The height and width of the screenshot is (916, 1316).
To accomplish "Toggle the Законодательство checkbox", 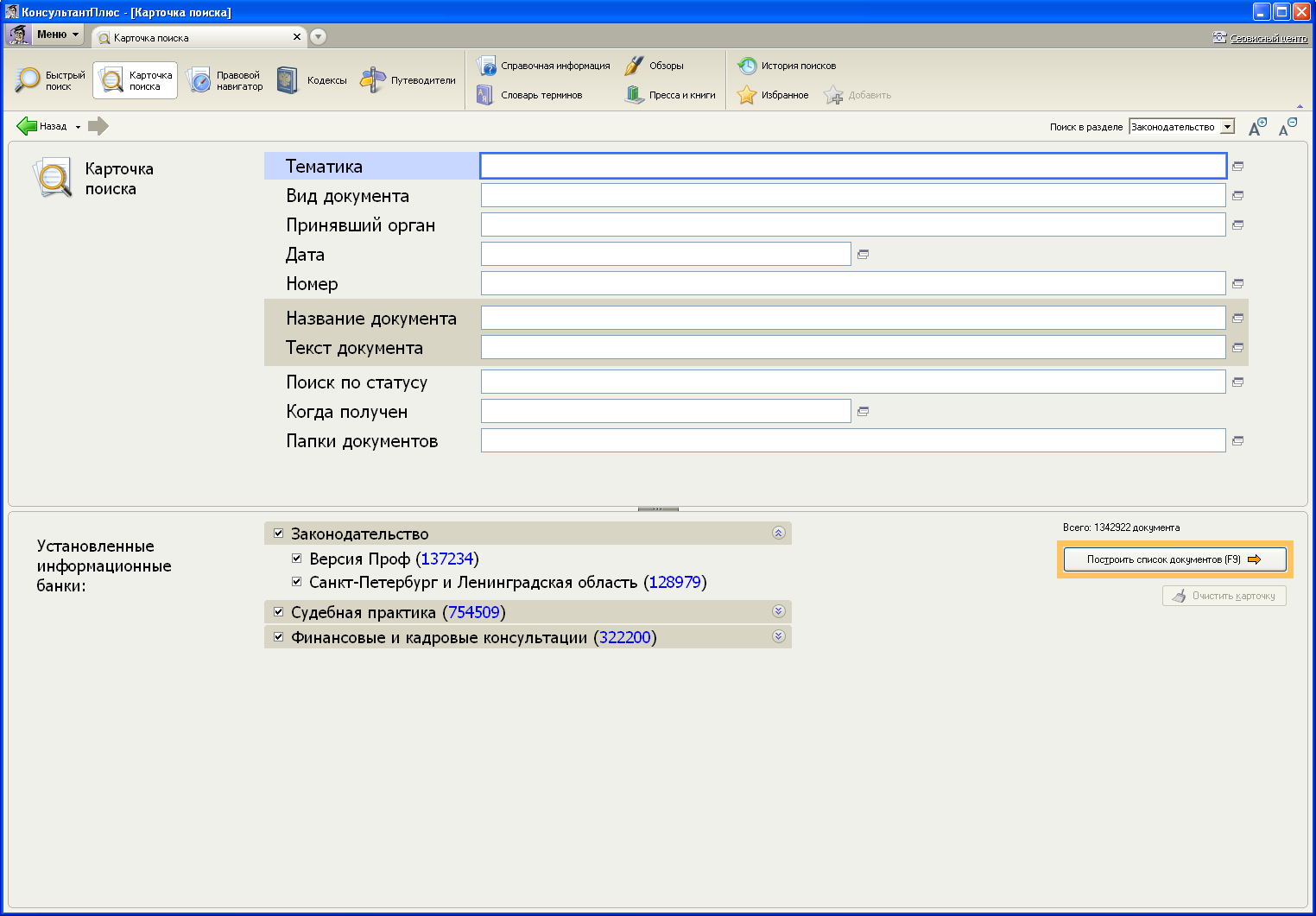I will point(279,534).
